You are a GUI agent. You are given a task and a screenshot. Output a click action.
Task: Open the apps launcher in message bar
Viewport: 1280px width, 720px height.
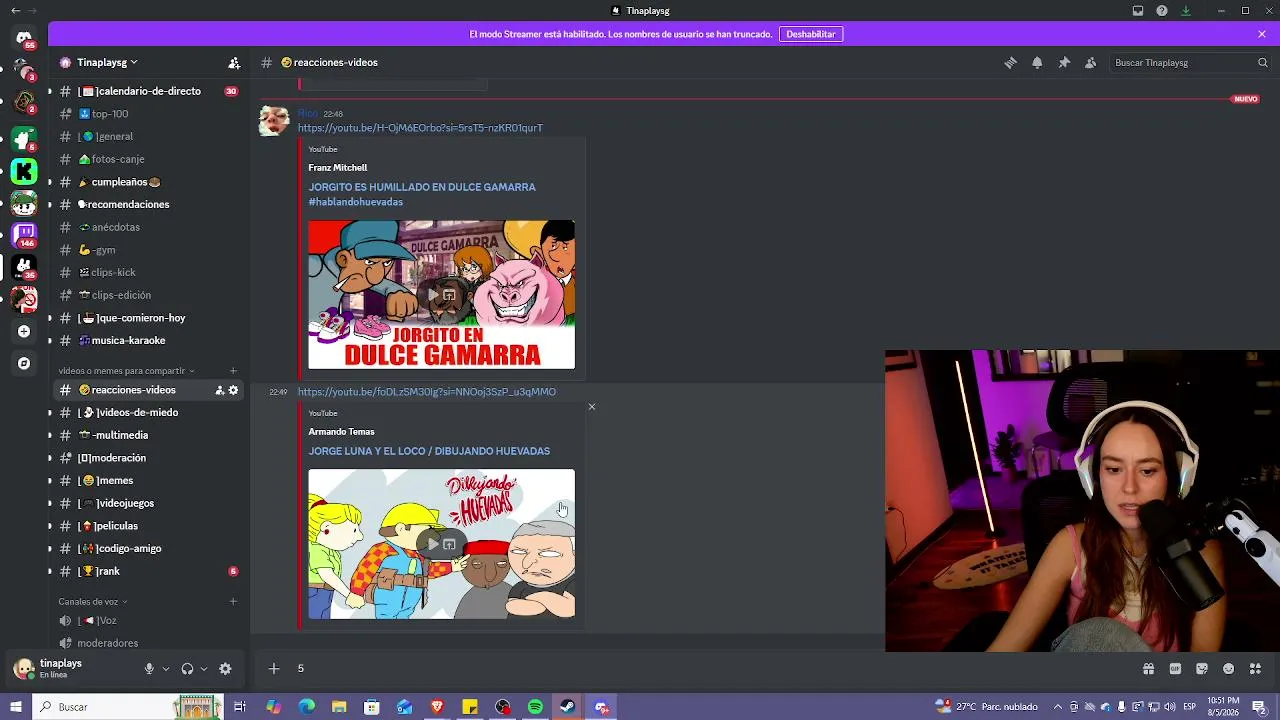click(x=1256, y=669)
